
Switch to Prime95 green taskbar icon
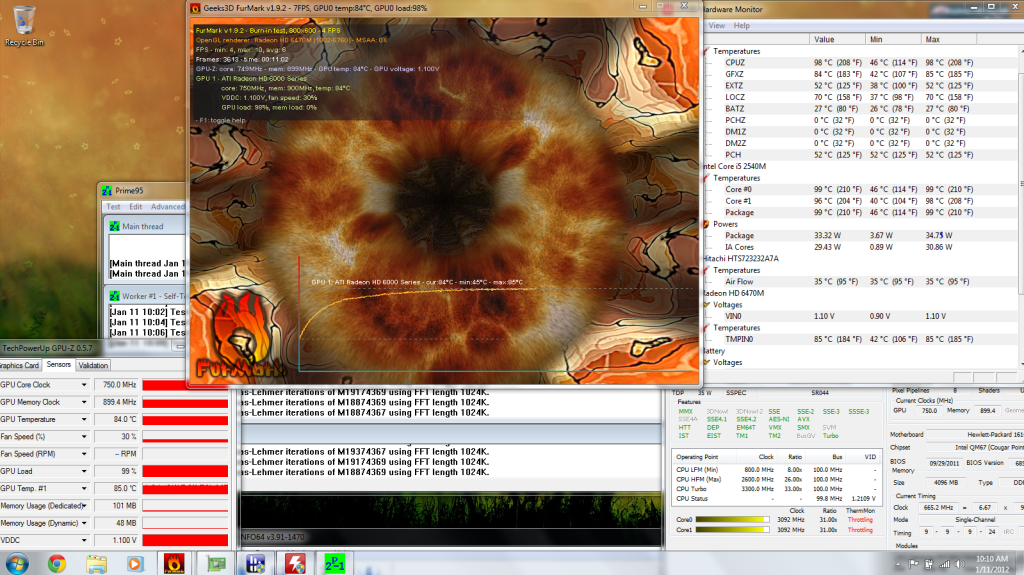(335, 563)
